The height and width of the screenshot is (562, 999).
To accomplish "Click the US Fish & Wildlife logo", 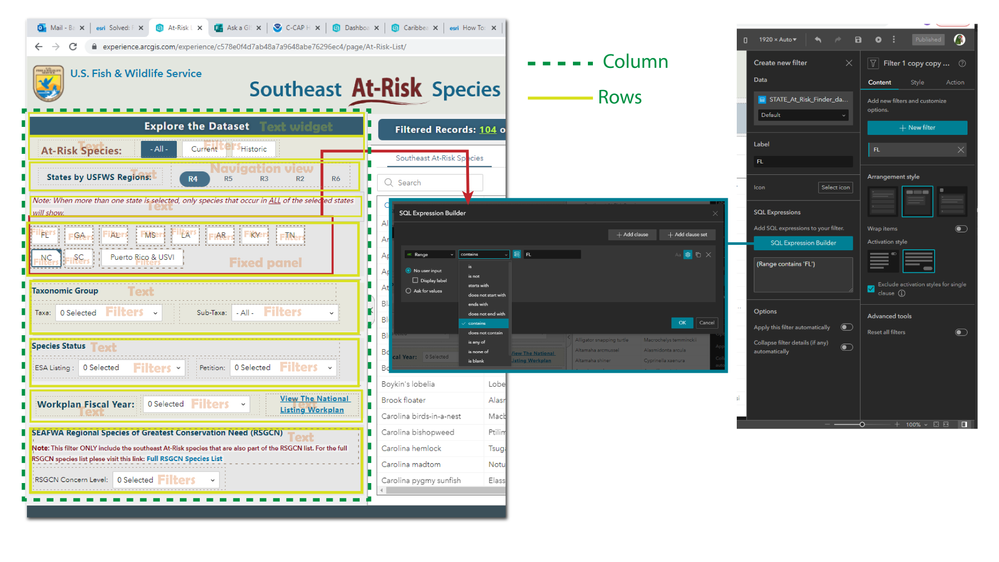I will tap(48, 83).
